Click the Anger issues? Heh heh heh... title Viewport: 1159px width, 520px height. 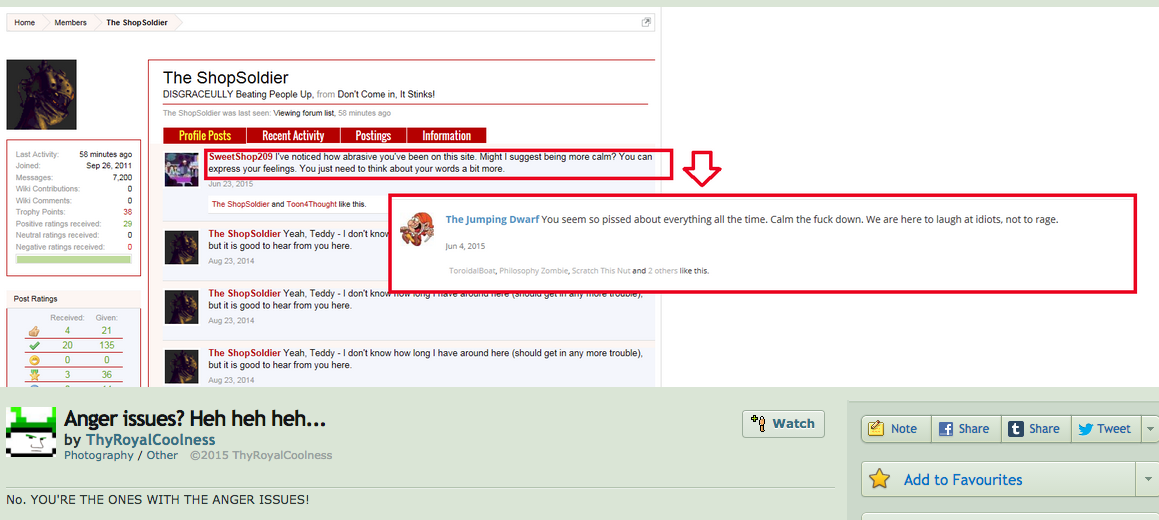[x=195, y=419]
